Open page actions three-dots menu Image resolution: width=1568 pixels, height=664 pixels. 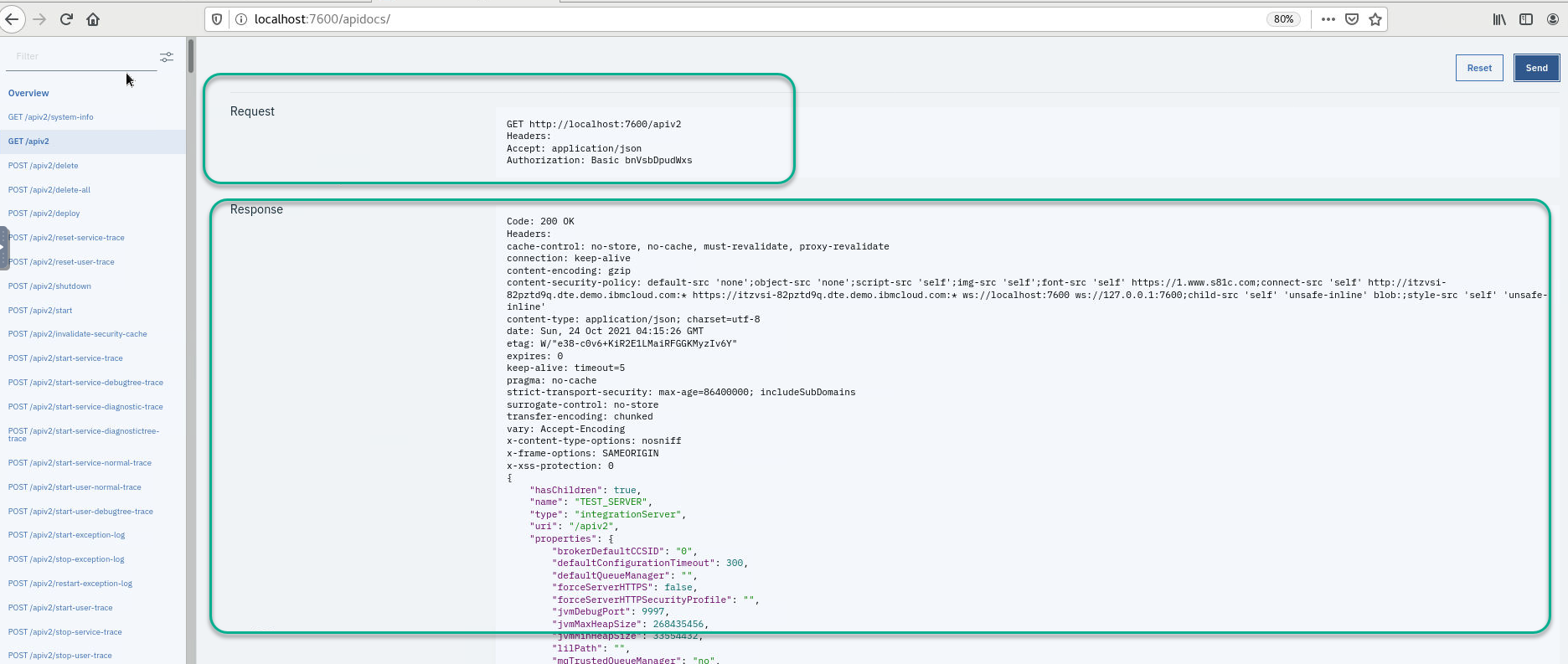[x=1328, y=19]
